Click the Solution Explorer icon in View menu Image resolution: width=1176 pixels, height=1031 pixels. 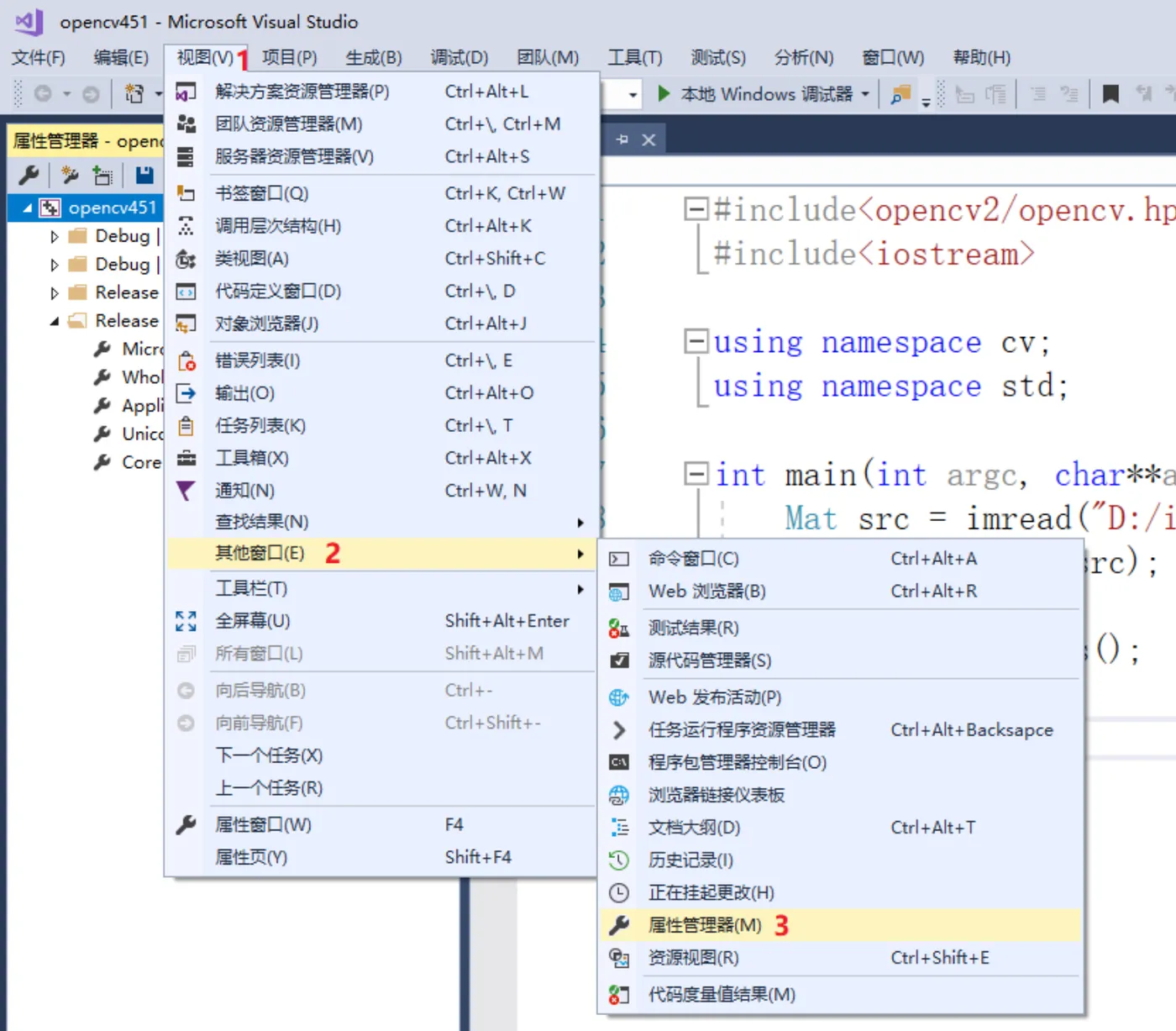coord(186,92)
